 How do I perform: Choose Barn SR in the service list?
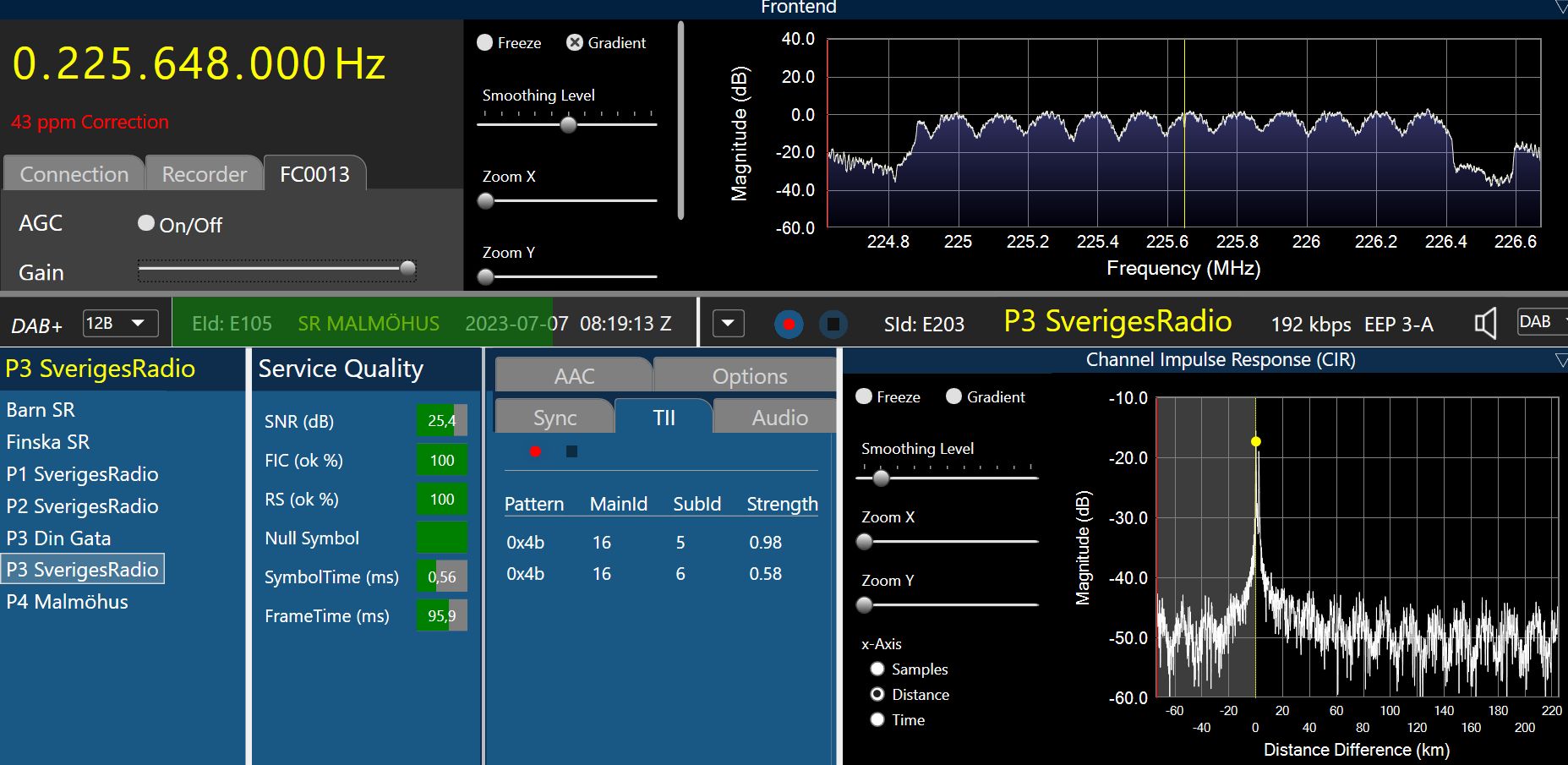click(x=41, y=410)
